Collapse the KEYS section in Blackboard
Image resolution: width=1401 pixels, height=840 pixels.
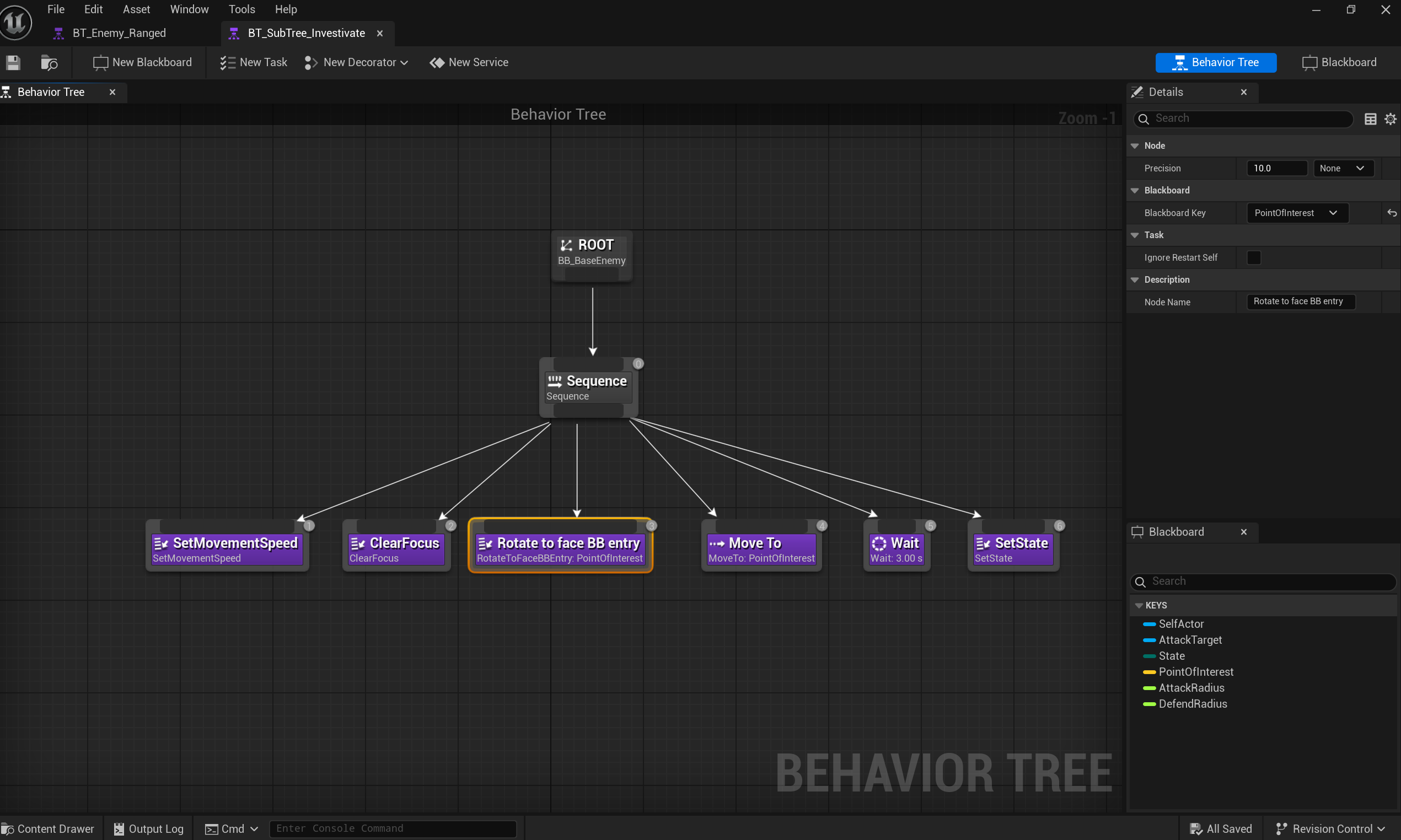tap(1139, 605)
